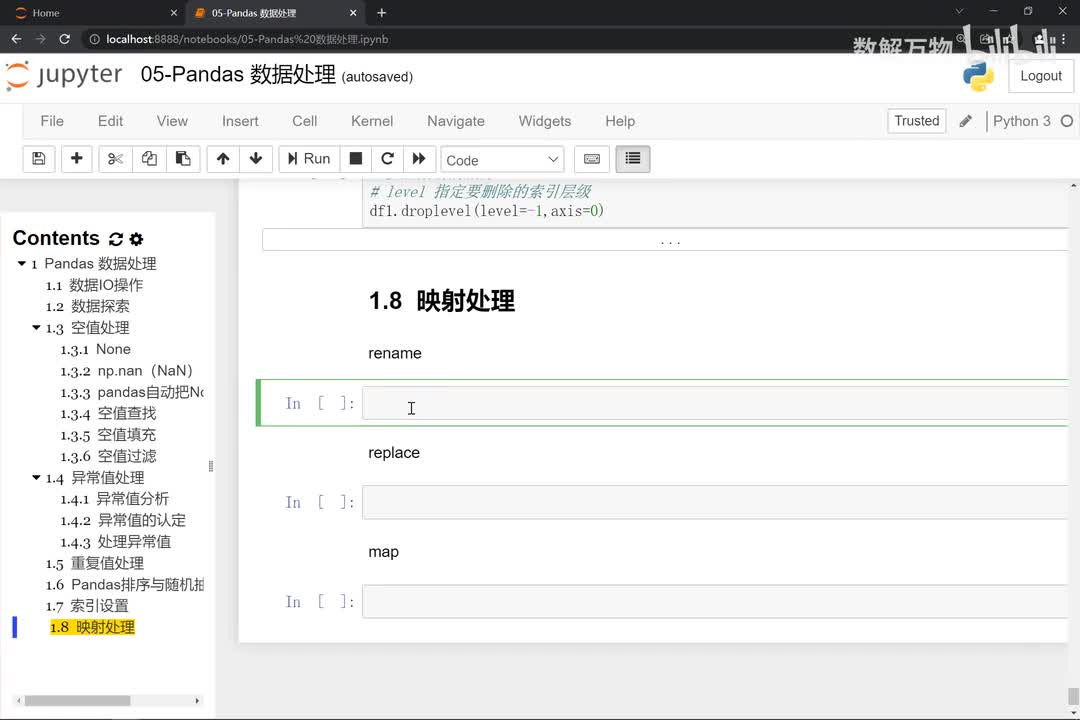This screenshot has height=720, width=1080.
Task: Toggle the table of contents sidebar
Action: 632,159
